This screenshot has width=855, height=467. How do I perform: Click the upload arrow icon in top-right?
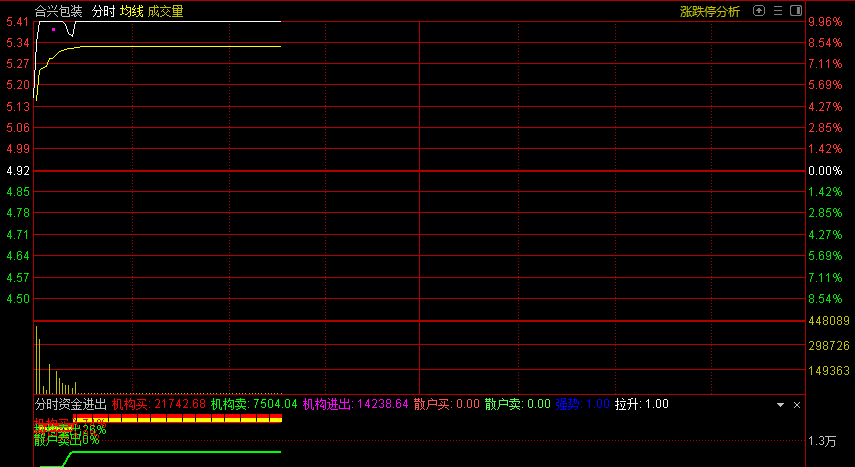coord(760,11)
